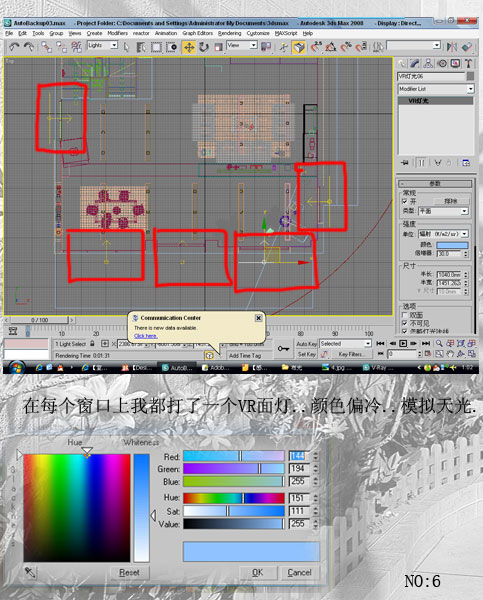Image resolution: width=483 pixels, height=600 pixels.
Task: Click the Mirror tool icon
Action: coord(452,47)
